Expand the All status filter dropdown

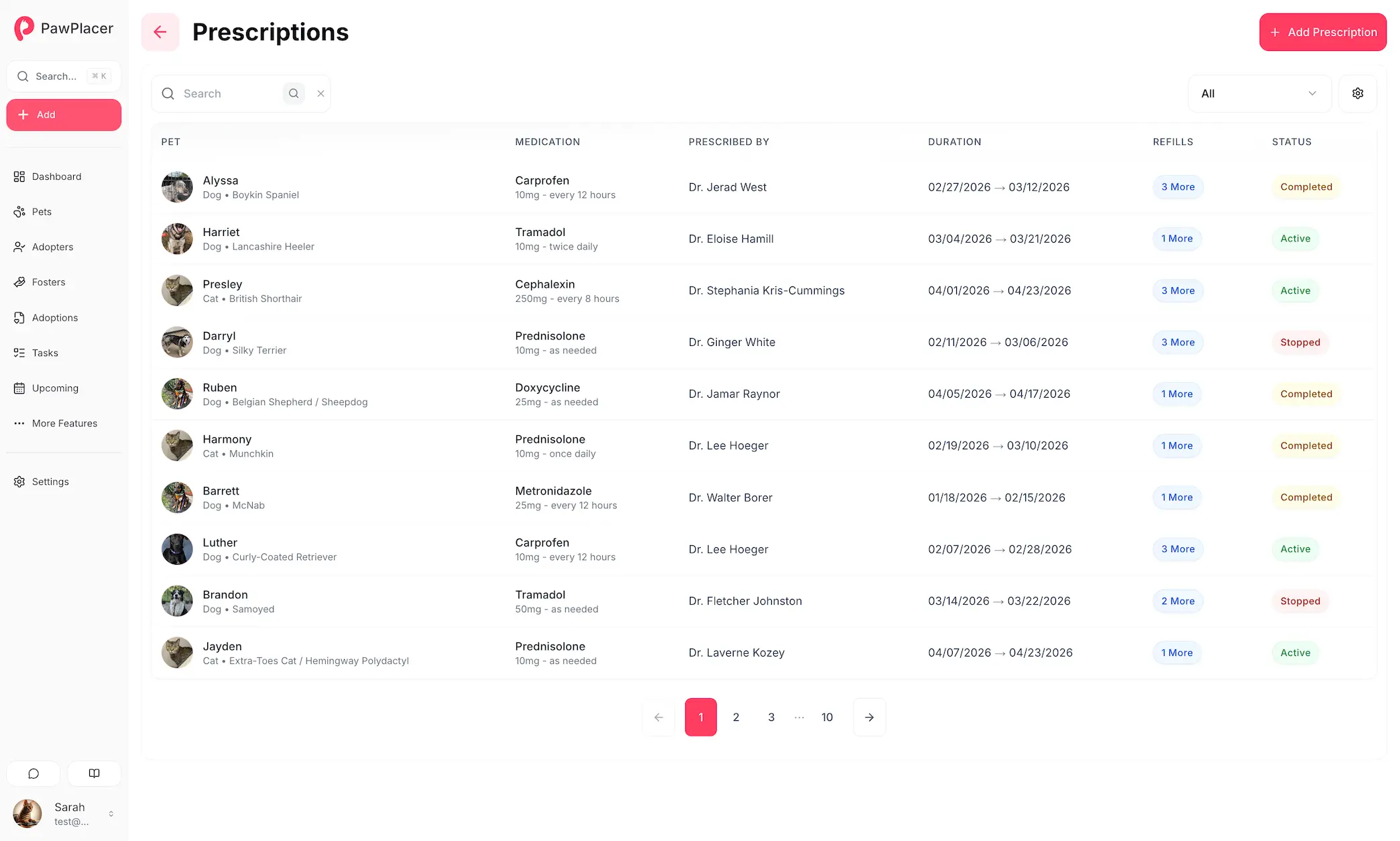[x=1259, y=94]
